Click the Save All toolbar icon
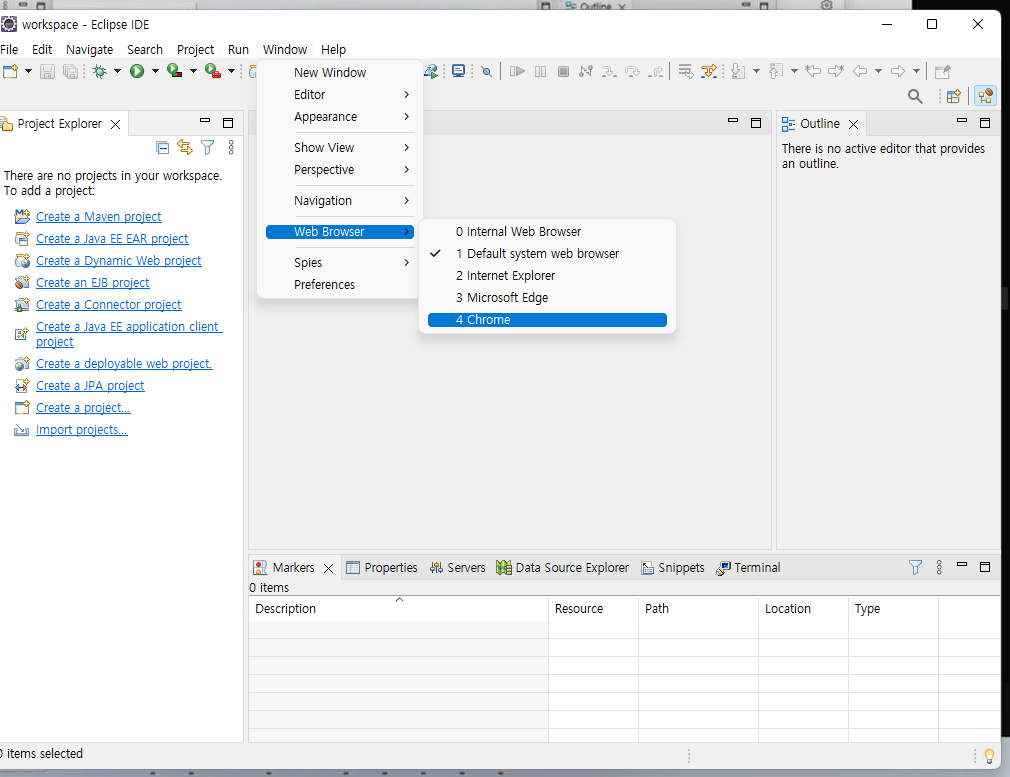 click(x=70, y=72)
